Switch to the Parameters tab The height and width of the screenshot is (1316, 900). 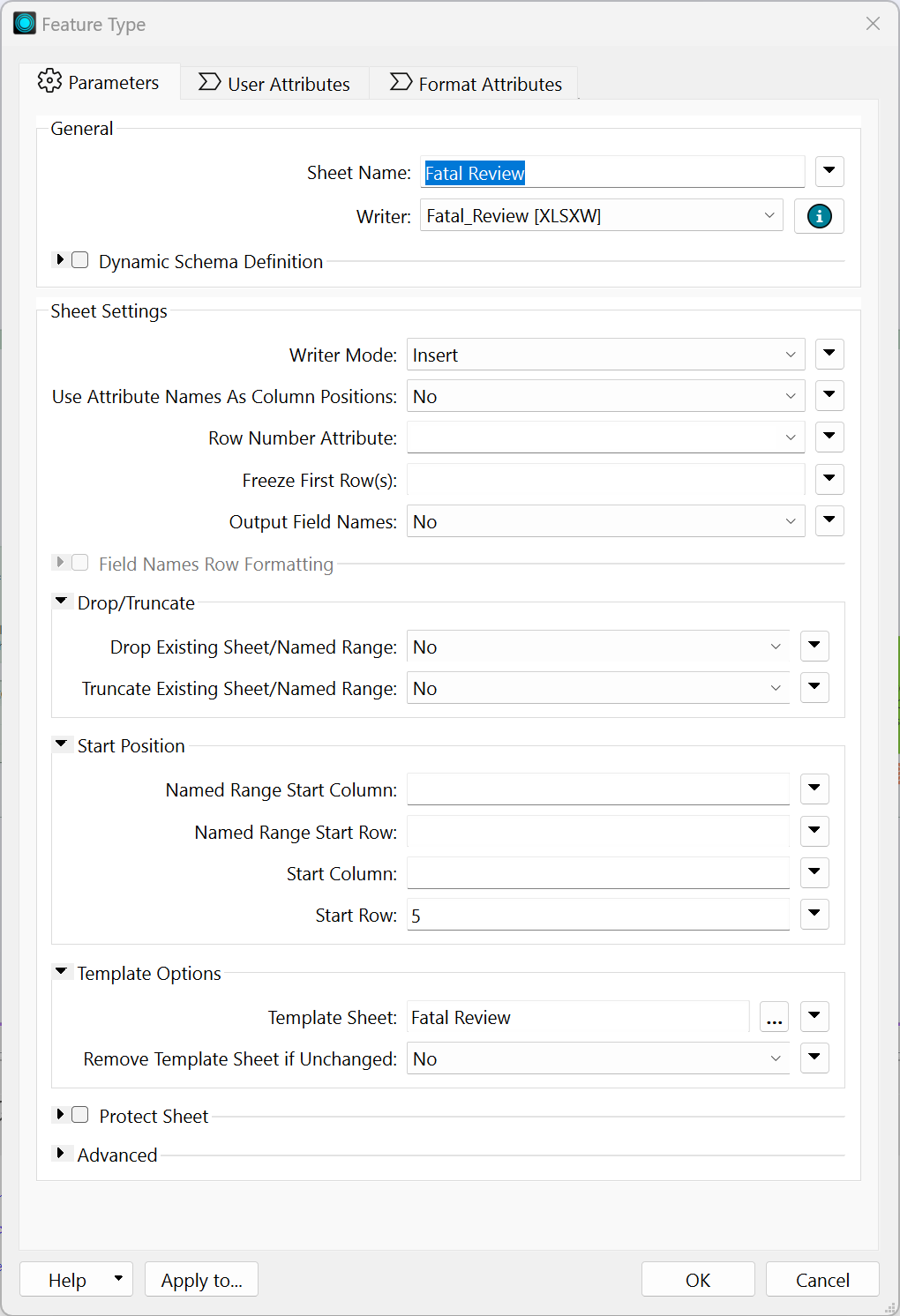[x=99, y=82]
